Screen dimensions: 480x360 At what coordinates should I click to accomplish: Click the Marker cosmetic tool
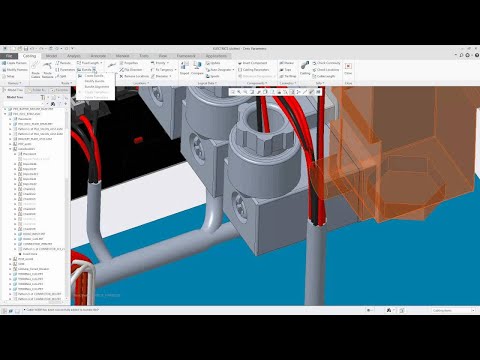(x=286, y=63)
